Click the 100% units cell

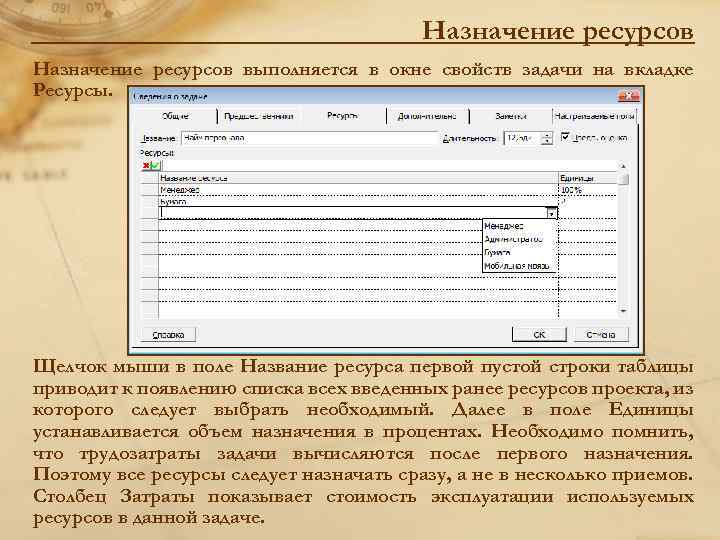(x=588, y=190)
